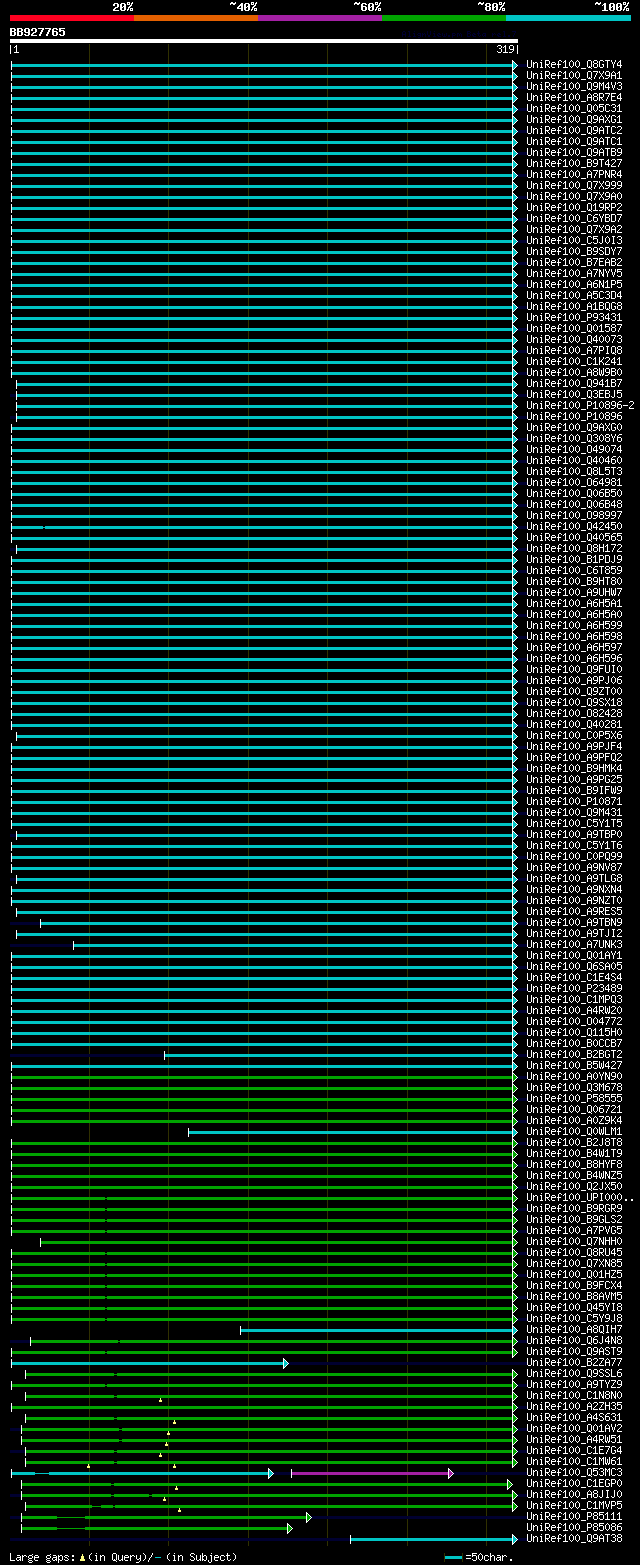
Task: Open hit UniRef100_P85086
Action: [574, 1528]
